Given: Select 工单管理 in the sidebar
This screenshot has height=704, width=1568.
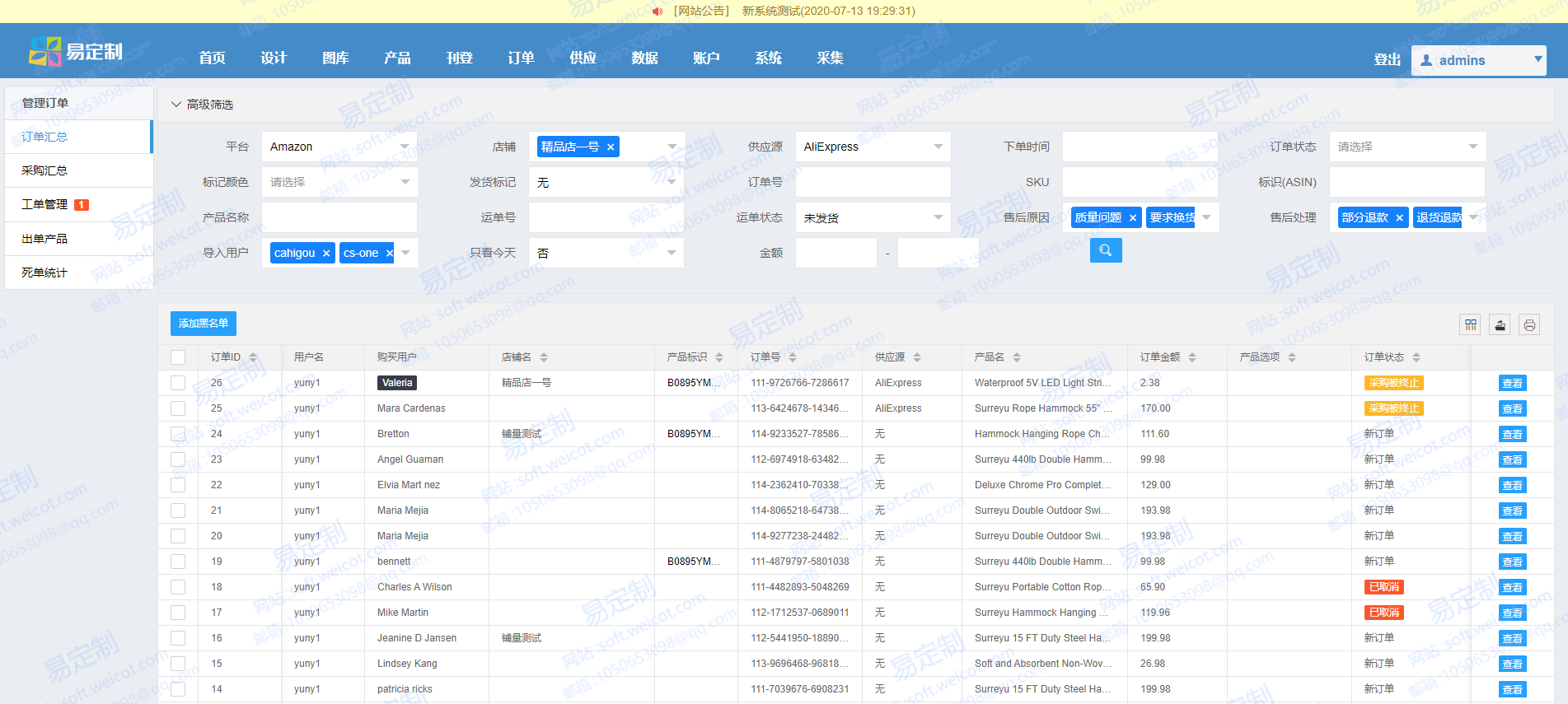Looking at the screenshot, I should pos(79,204).
